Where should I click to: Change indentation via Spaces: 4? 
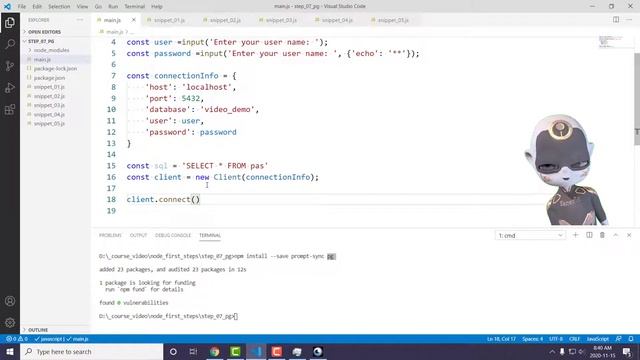point(532,339)
